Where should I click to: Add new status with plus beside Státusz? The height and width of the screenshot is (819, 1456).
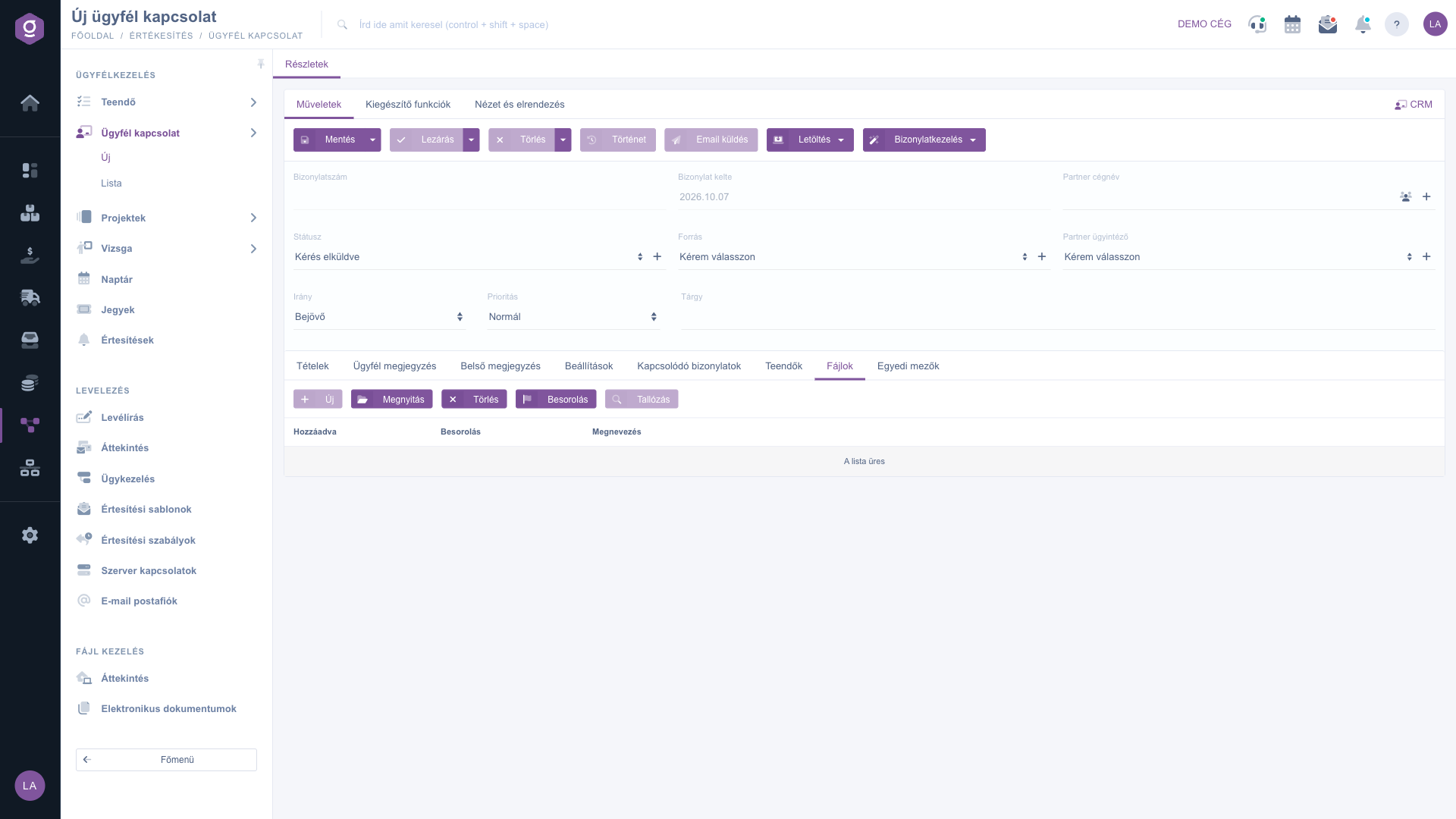point(657,256)
